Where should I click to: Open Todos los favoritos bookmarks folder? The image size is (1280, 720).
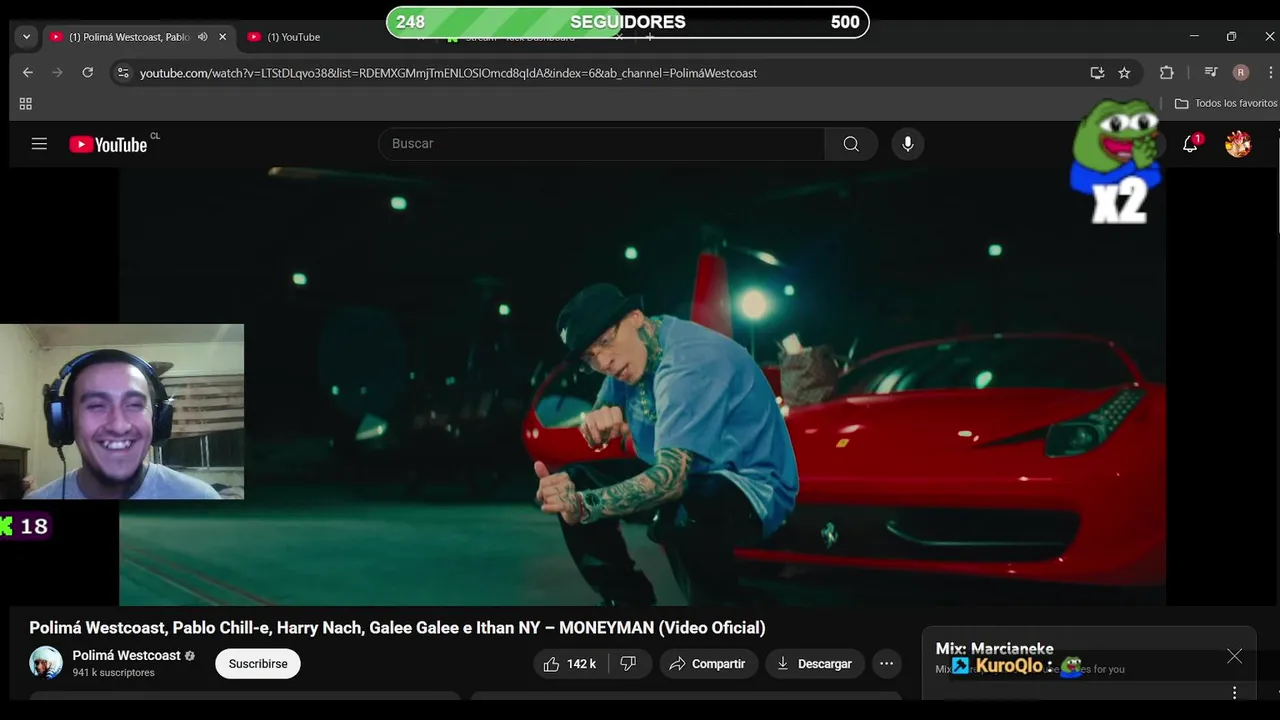click(1225, 104)
